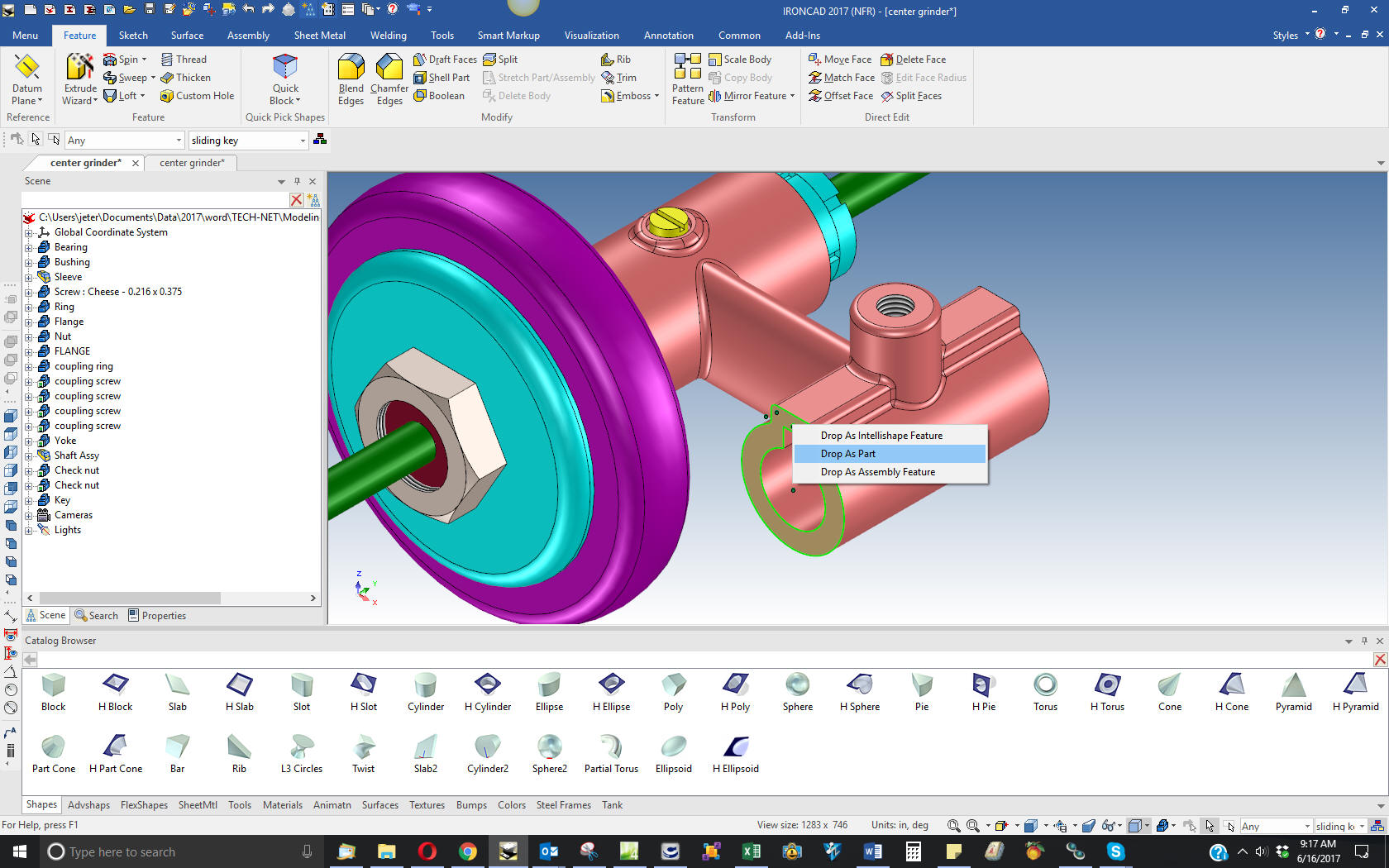Toggle auto-hide pin on Catalog Browser
Screen dimensions: 1389x868
click(1363, 641)
